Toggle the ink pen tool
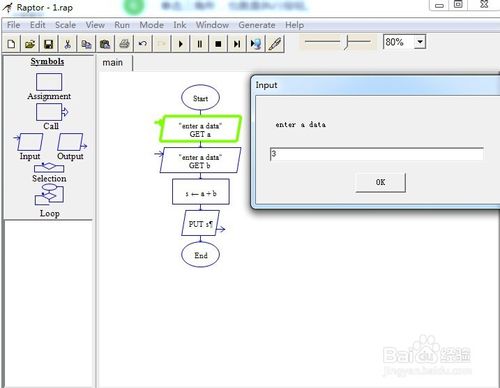Screen dimensions: 500x388 click(x=275, y=44)
